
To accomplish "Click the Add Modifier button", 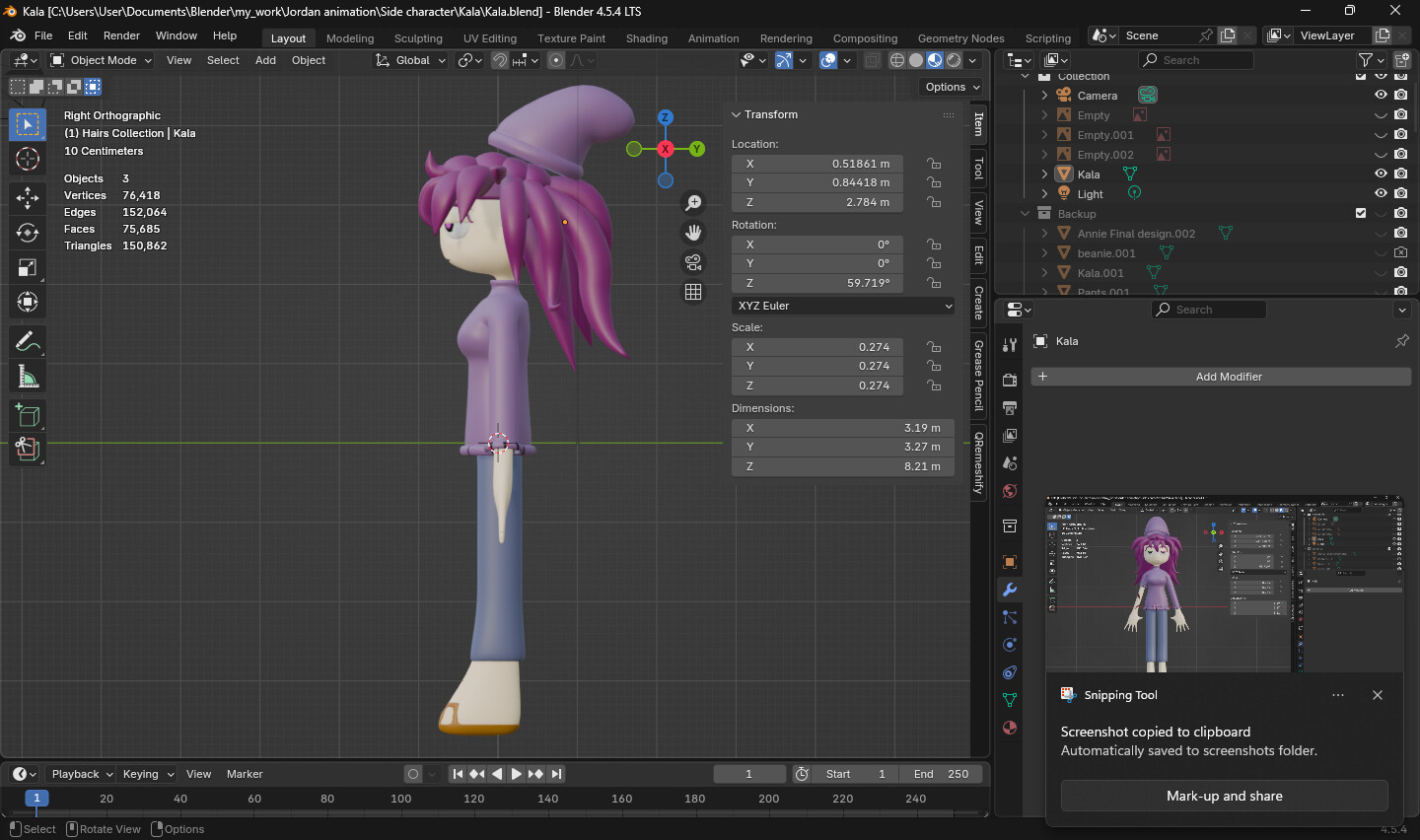I will (x=1221, y=377).
